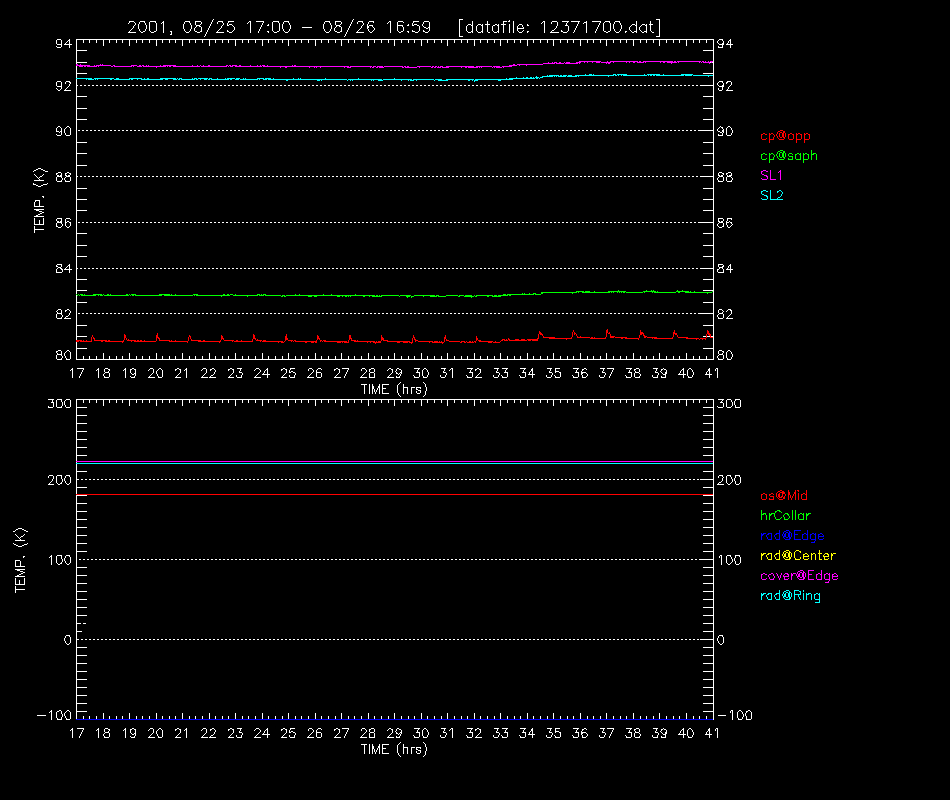
Task: Click the os@Mid legend label
Action: 784,496
